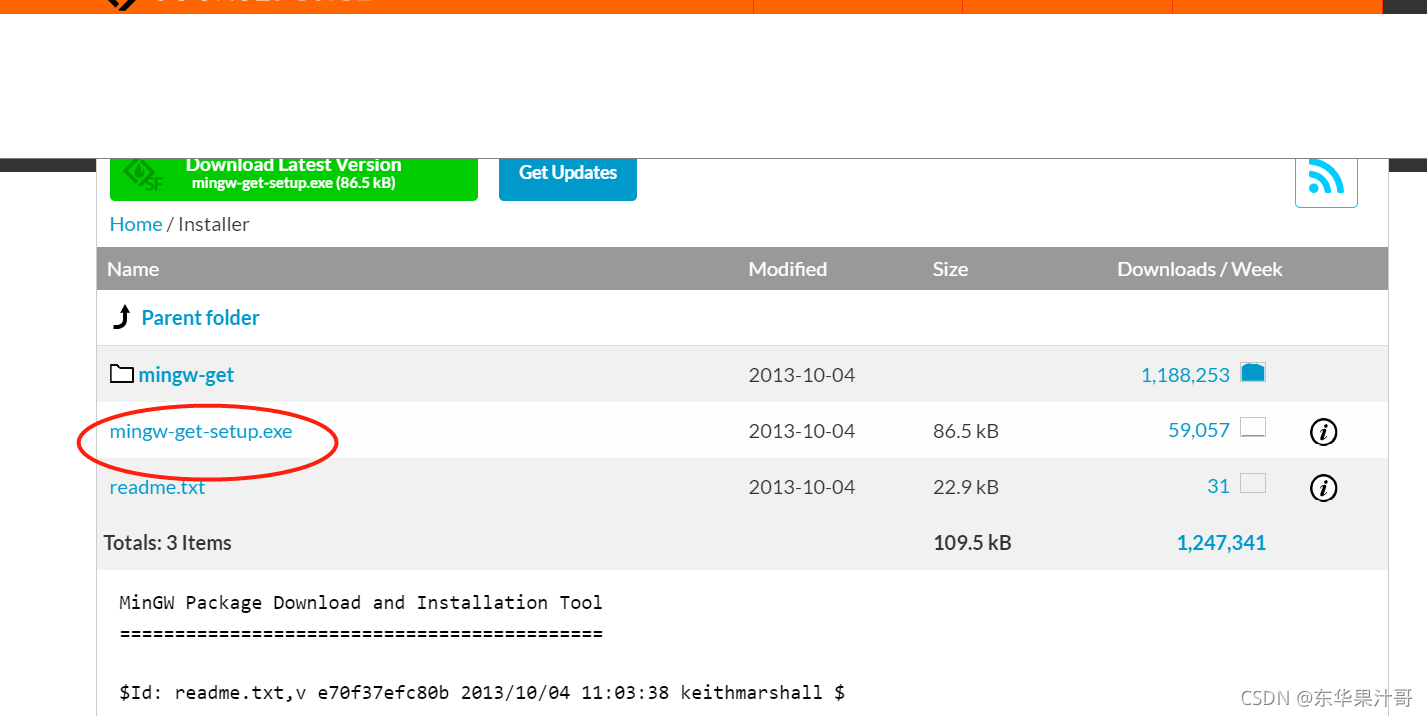Open the Home breadcrumb link
The height and width of the screenshot is (716, 1427).
135,224
